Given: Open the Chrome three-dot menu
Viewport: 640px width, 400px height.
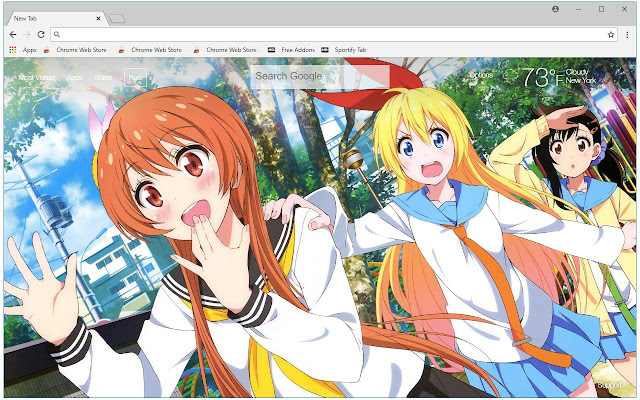Looking at the screenshot, I should (x=627, y=35).
